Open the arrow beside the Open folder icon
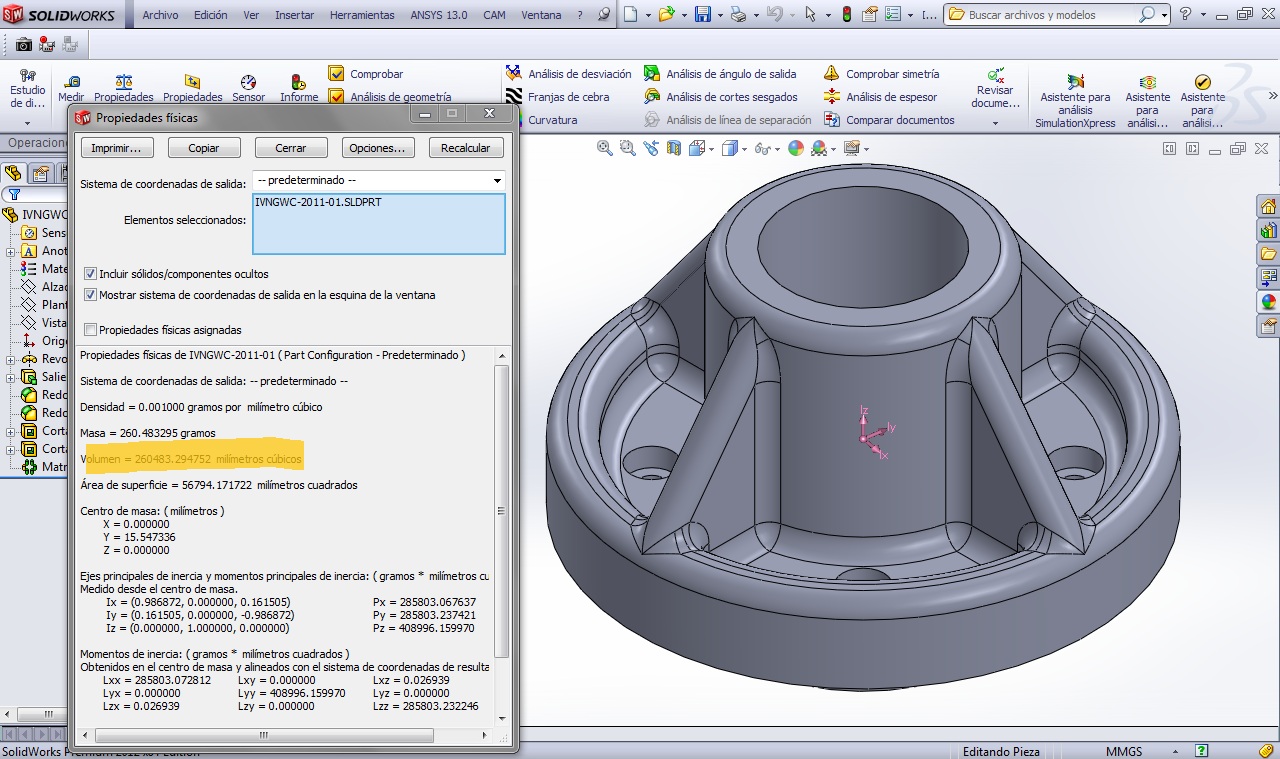The width and height of the screenshot is (1280, 759). pyautogui.click(x=684, y=15)
